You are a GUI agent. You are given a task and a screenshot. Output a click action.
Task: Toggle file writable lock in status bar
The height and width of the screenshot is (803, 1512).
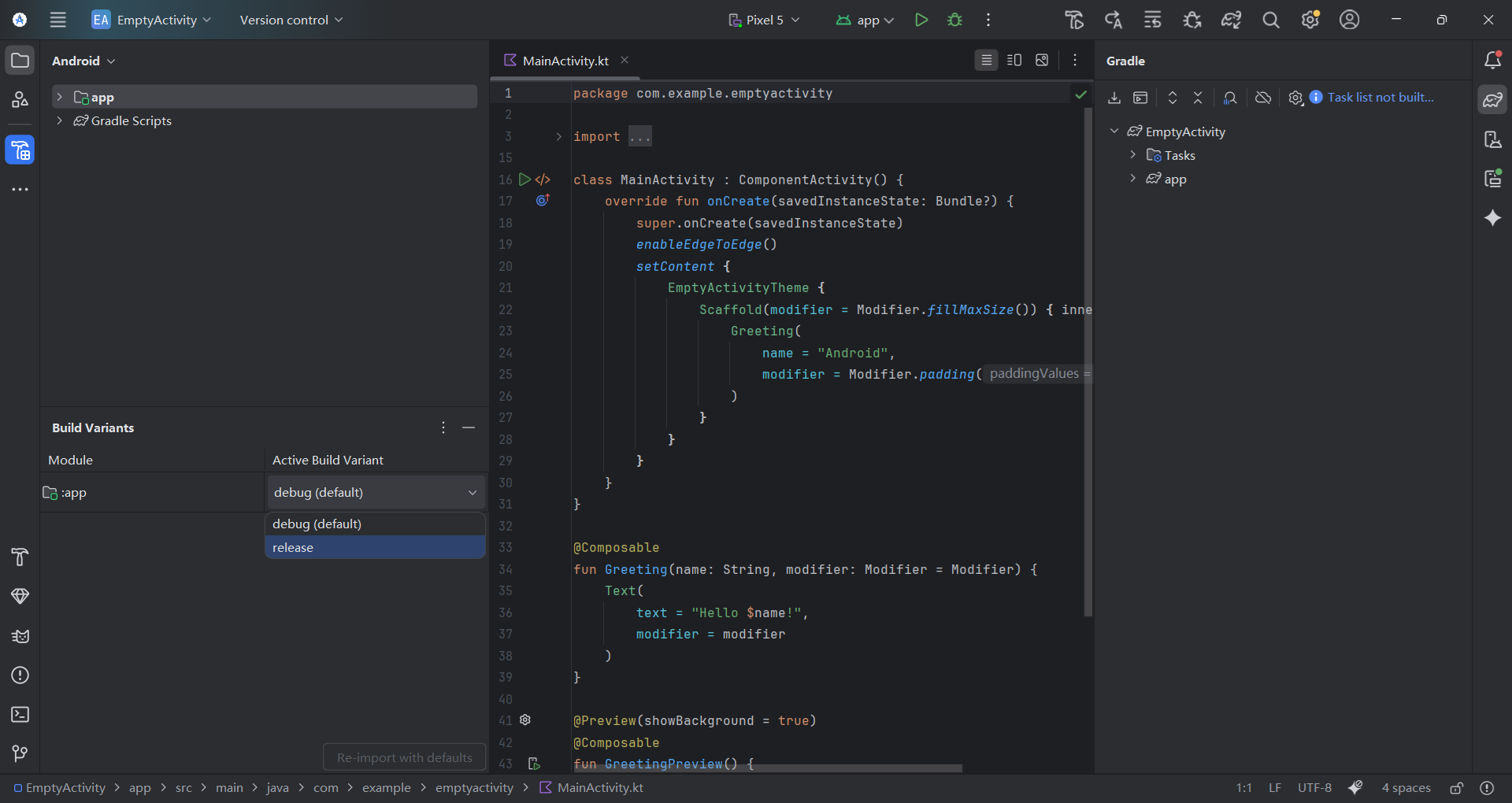tap(1456, 787)
